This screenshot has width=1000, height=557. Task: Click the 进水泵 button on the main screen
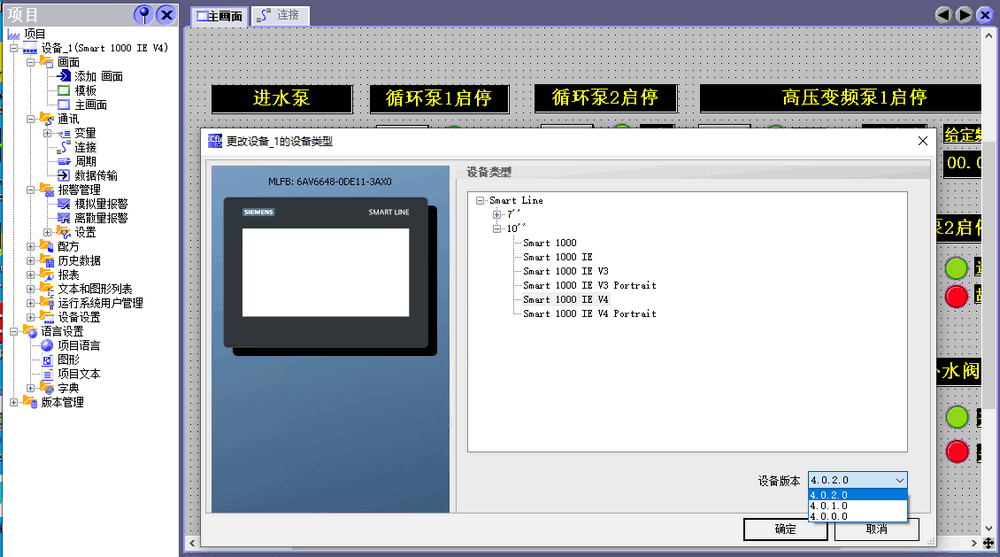tap(281, 98)
